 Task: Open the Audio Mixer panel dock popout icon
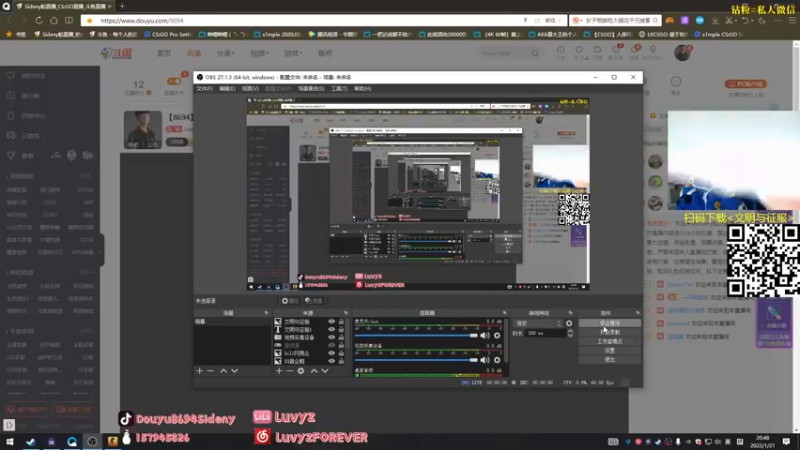tap(504, 313)
